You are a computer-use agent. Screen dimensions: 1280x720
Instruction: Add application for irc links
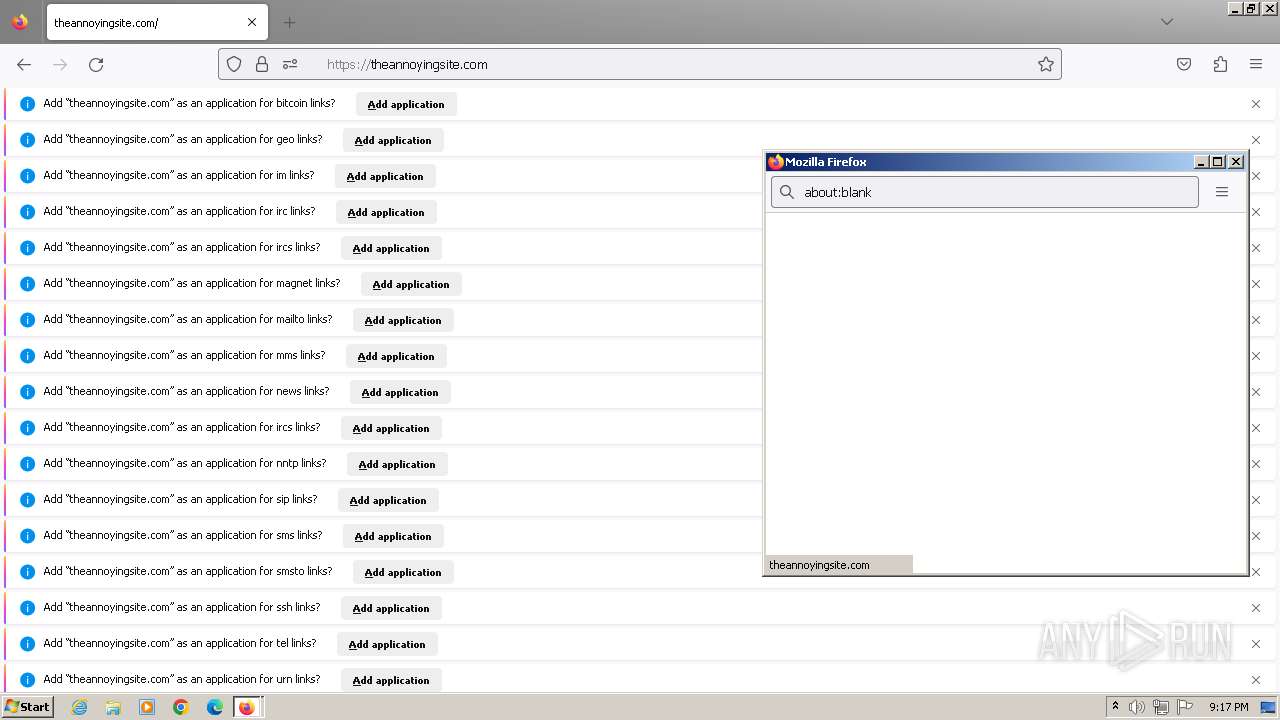[386, 212]
